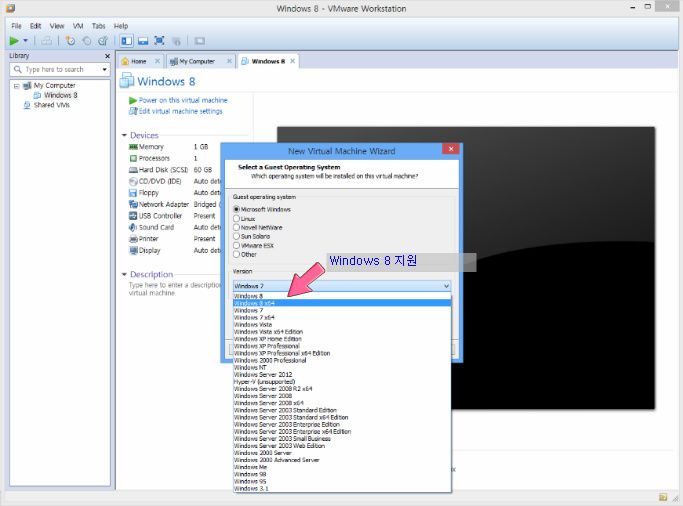Select Windows 8 in the Library tree
Screen dimensions: 683x506
point(61,95)
